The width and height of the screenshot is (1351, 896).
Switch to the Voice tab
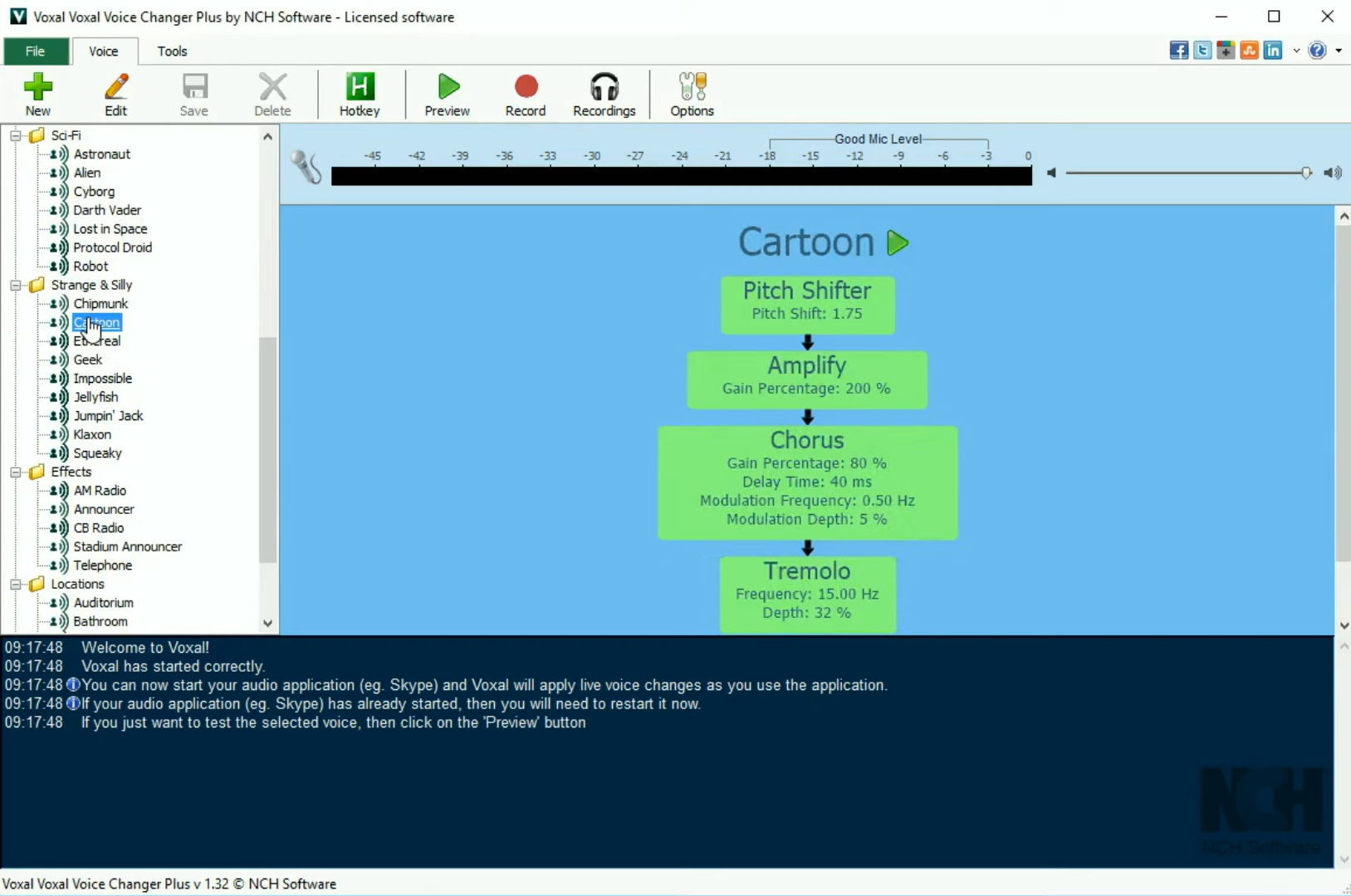point(104,51)
